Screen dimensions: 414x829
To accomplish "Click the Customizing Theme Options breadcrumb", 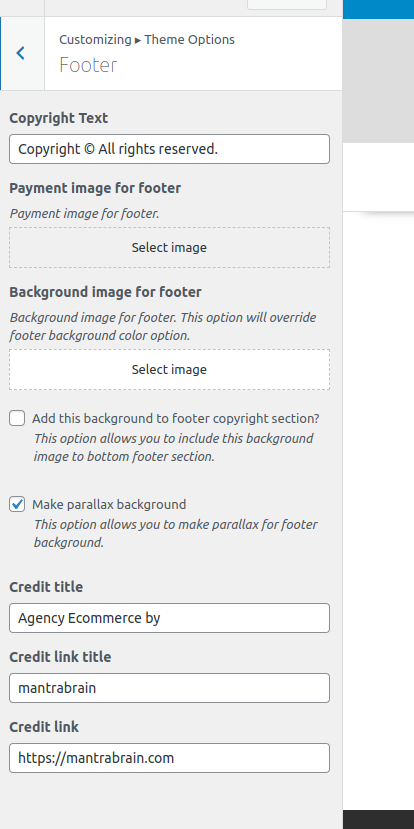I will point(147,40).
